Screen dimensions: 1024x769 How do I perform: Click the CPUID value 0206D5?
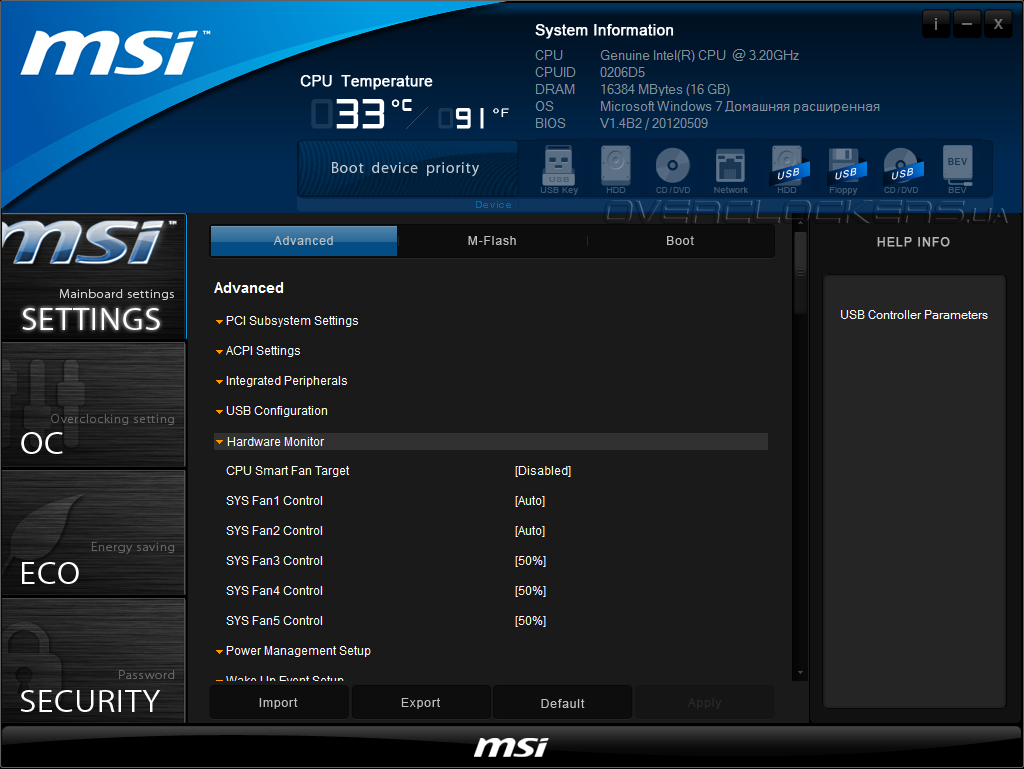point(622,72)
